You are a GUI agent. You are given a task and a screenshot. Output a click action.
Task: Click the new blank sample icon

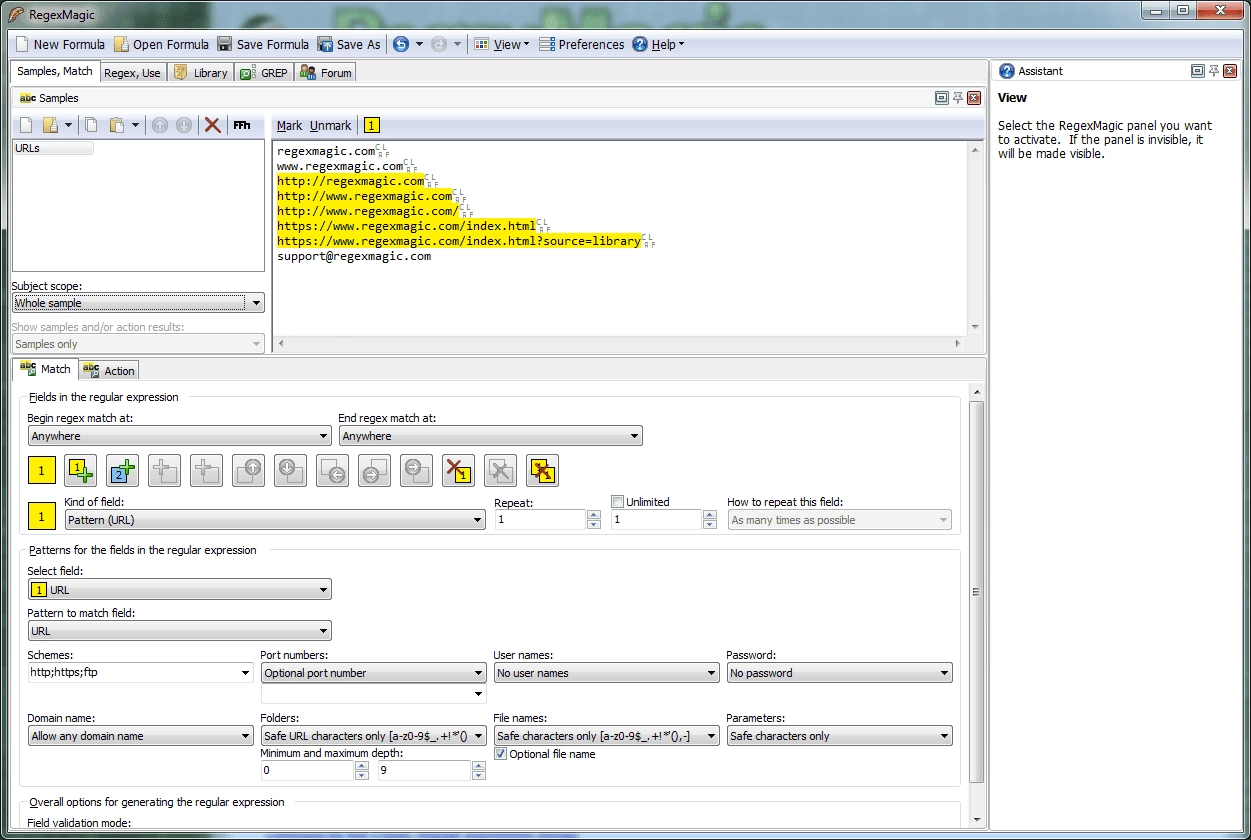point(26,125)
